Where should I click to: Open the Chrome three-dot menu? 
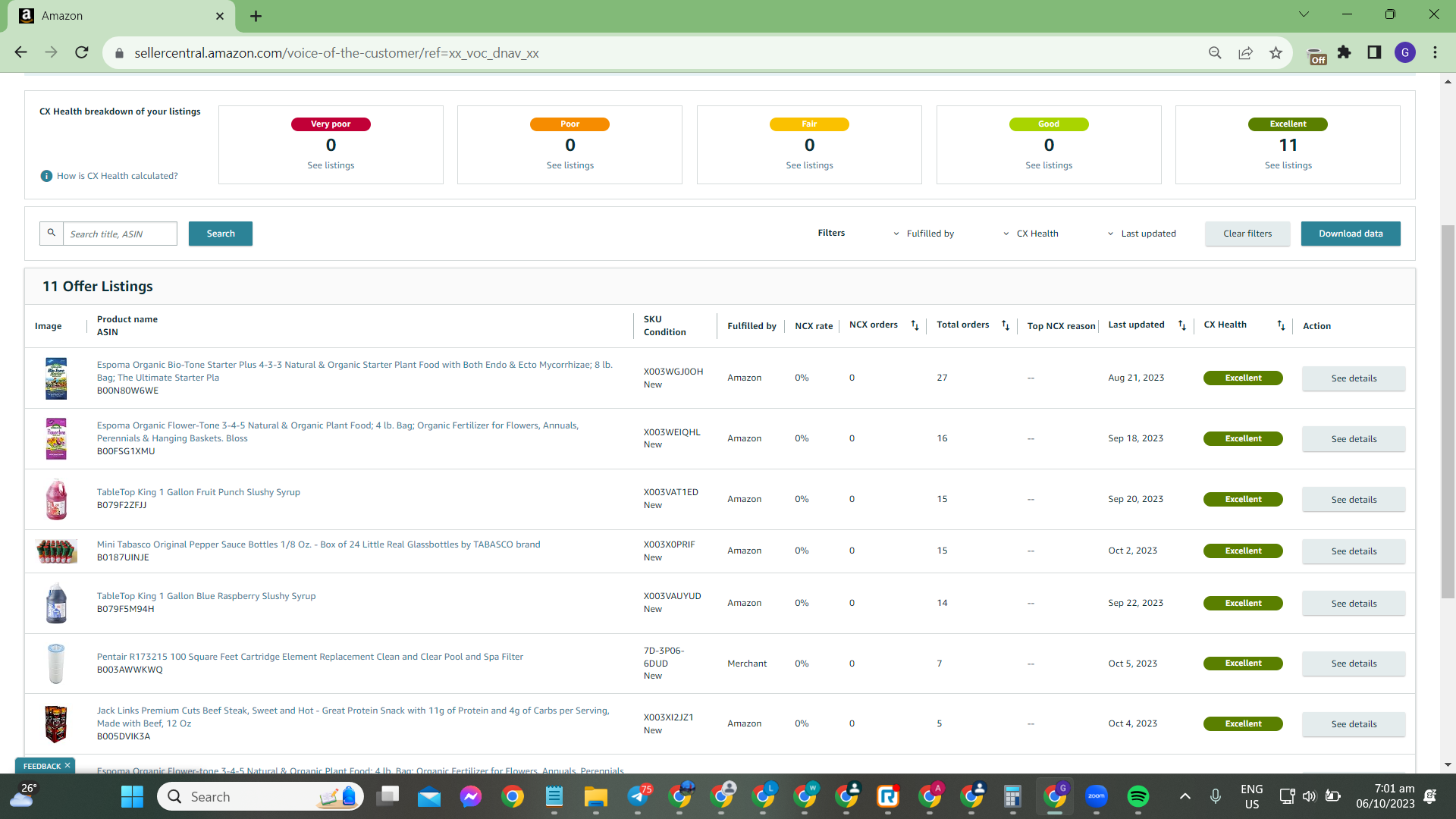(1435, 52)
